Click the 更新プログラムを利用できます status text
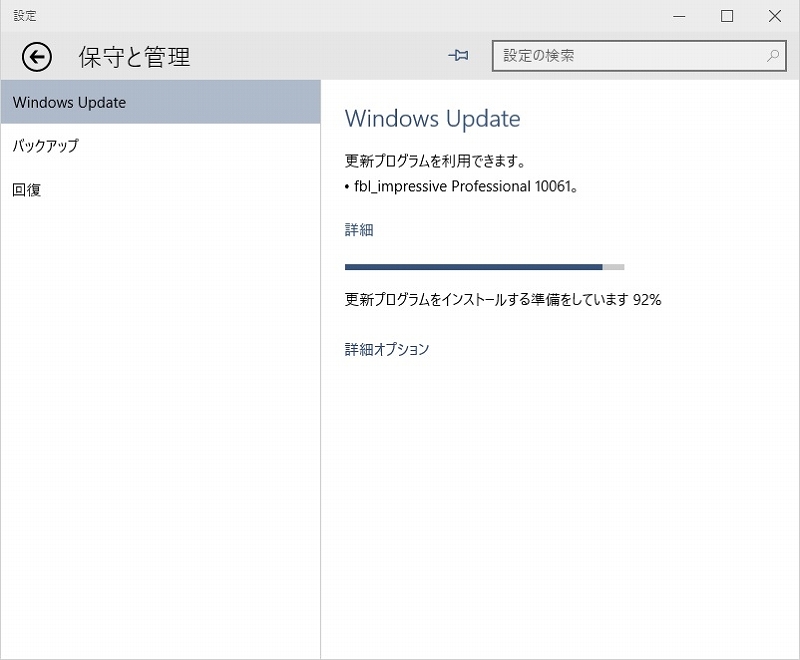Screen dimensions: 800x660 click(x=435, y=161)
